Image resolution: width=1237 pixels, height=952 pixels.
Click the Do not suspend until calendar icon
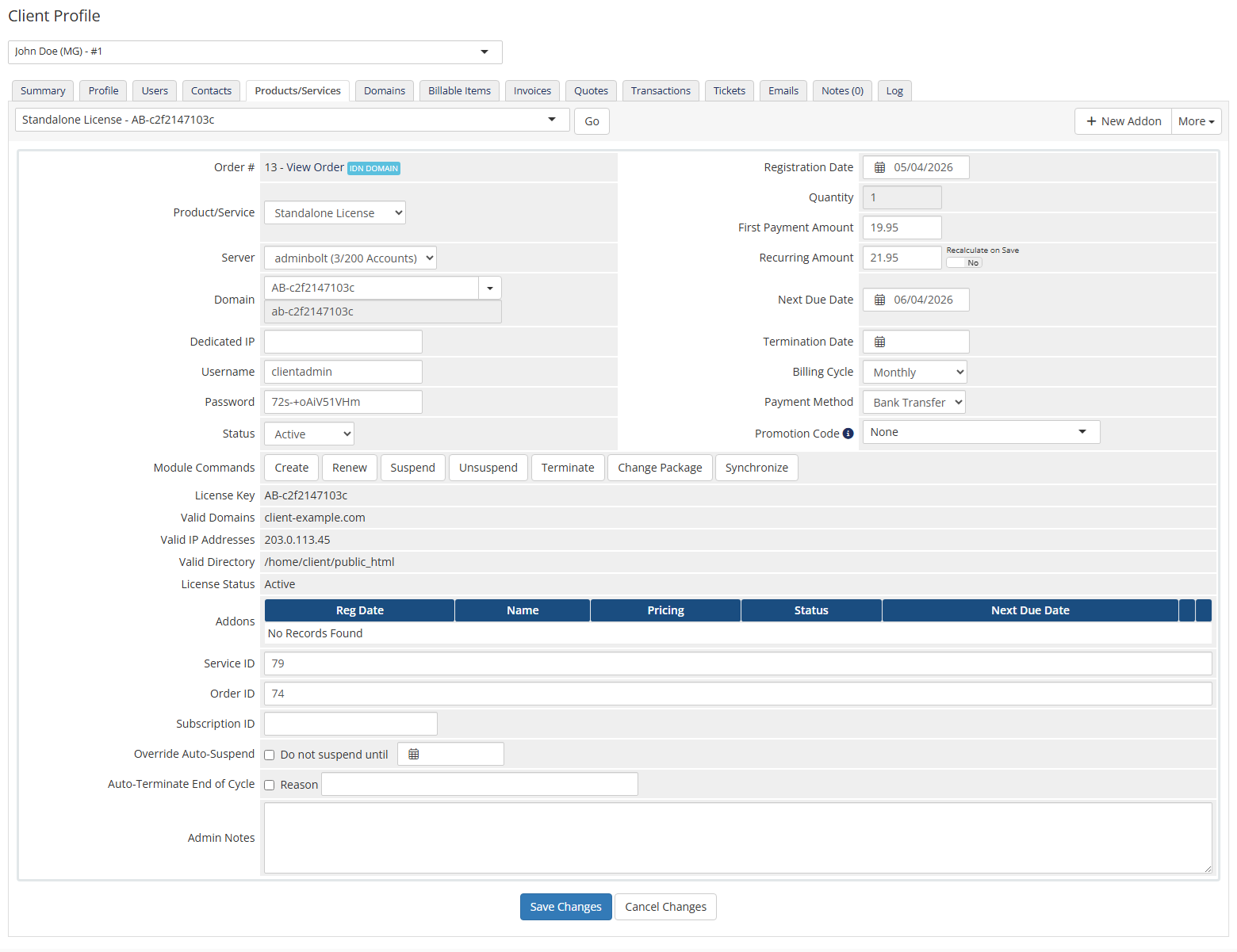413,754
